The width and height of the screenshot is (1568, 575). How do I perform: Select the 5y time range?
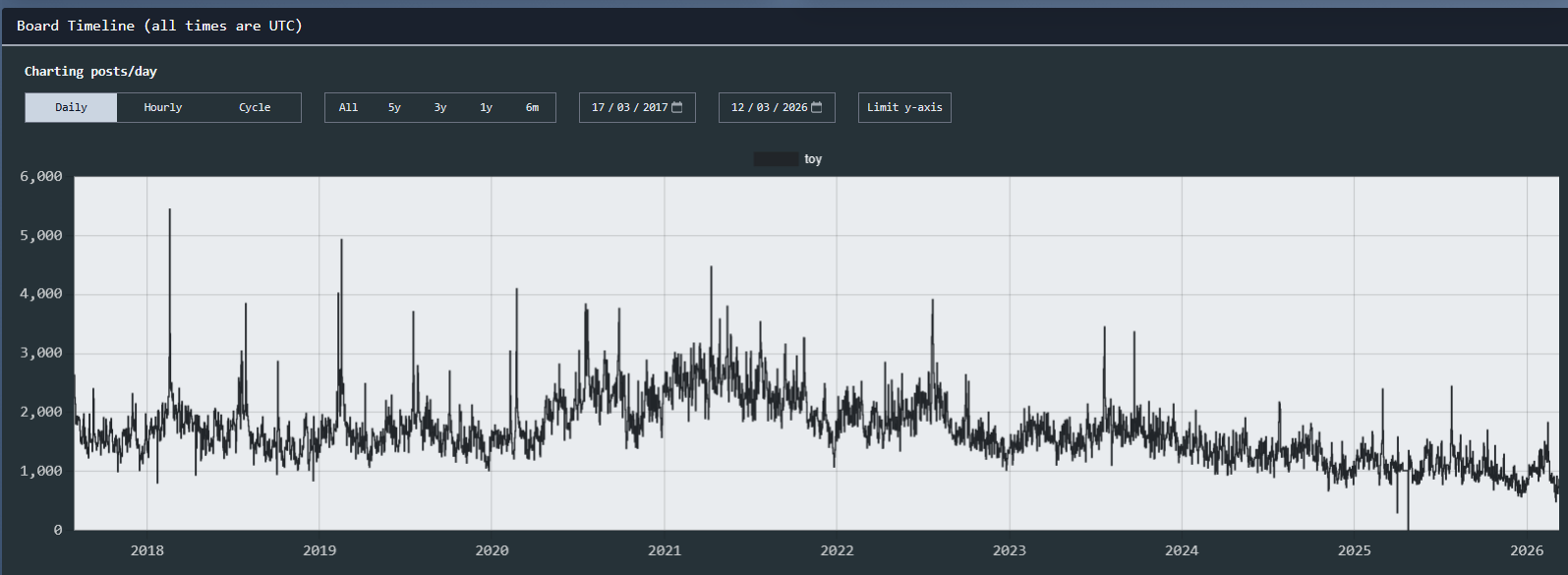(x=394, y=107)
